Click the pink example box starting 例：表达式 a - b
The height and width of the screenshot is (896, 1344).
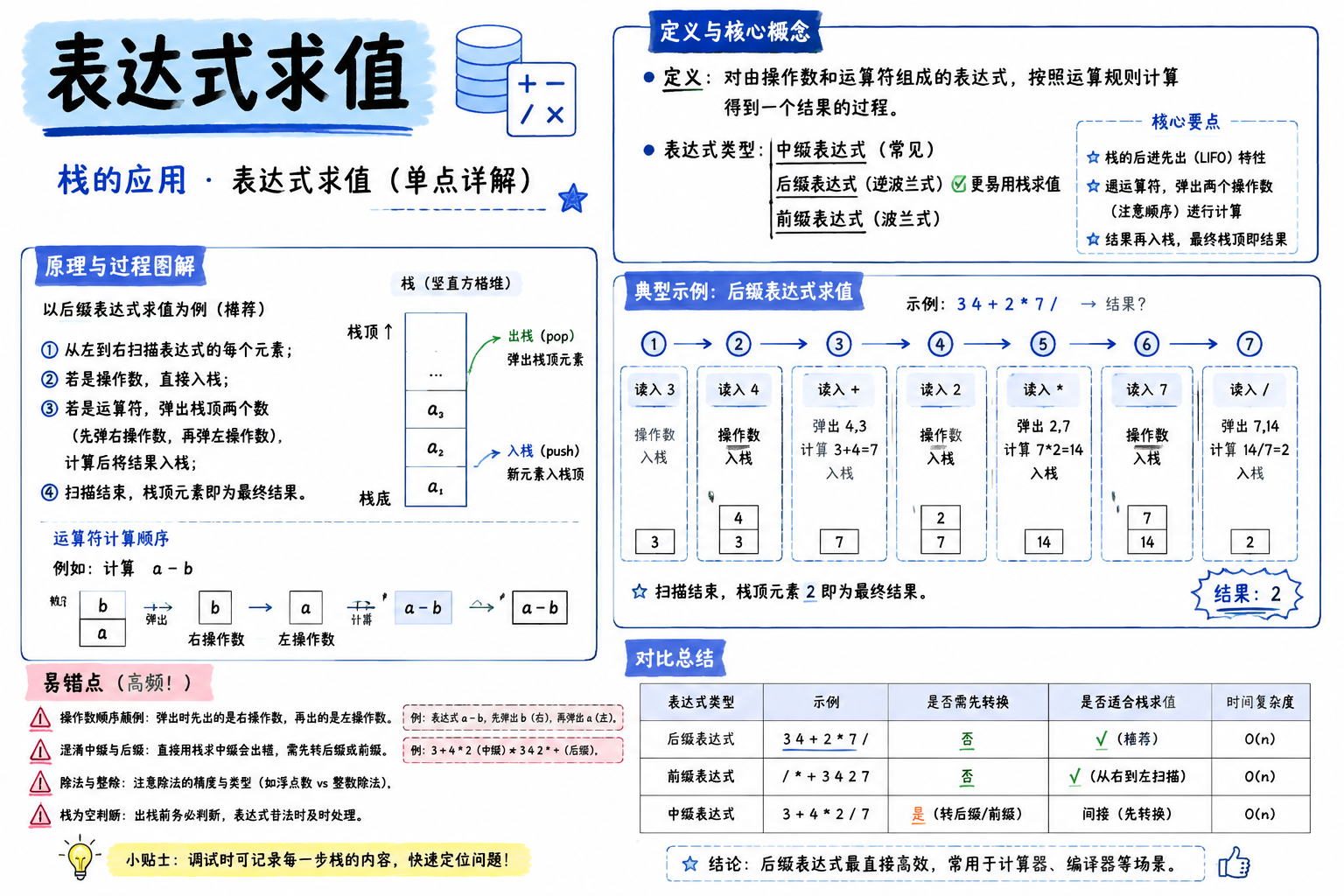pos(513,717)
